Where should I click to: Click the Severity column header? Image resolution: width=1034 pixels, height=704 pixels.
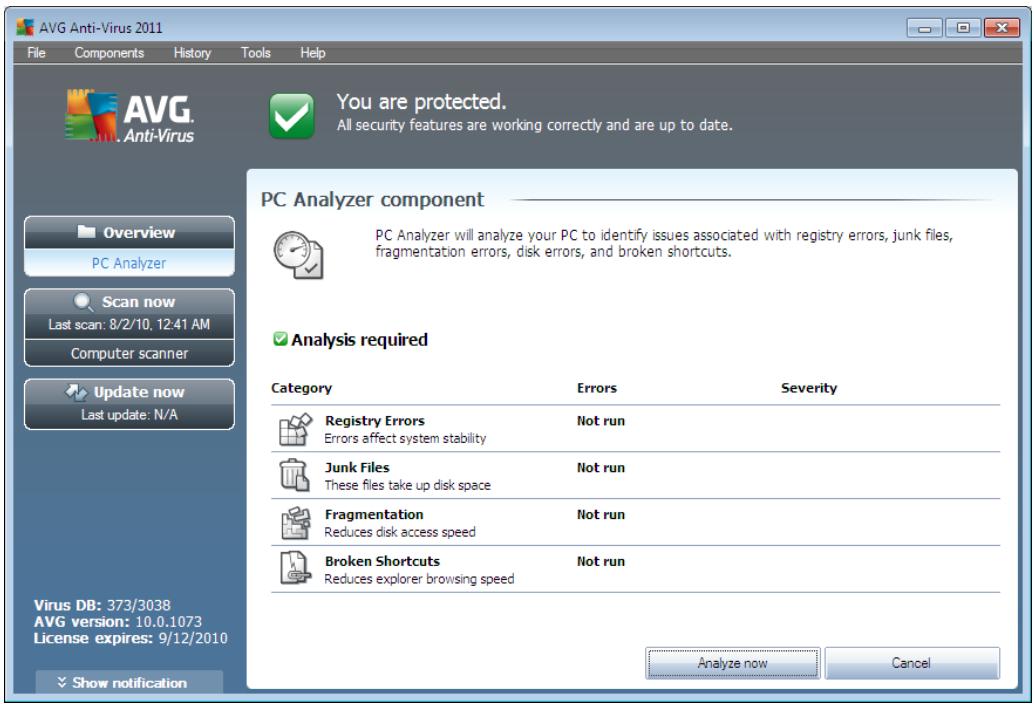click(809, 388)
